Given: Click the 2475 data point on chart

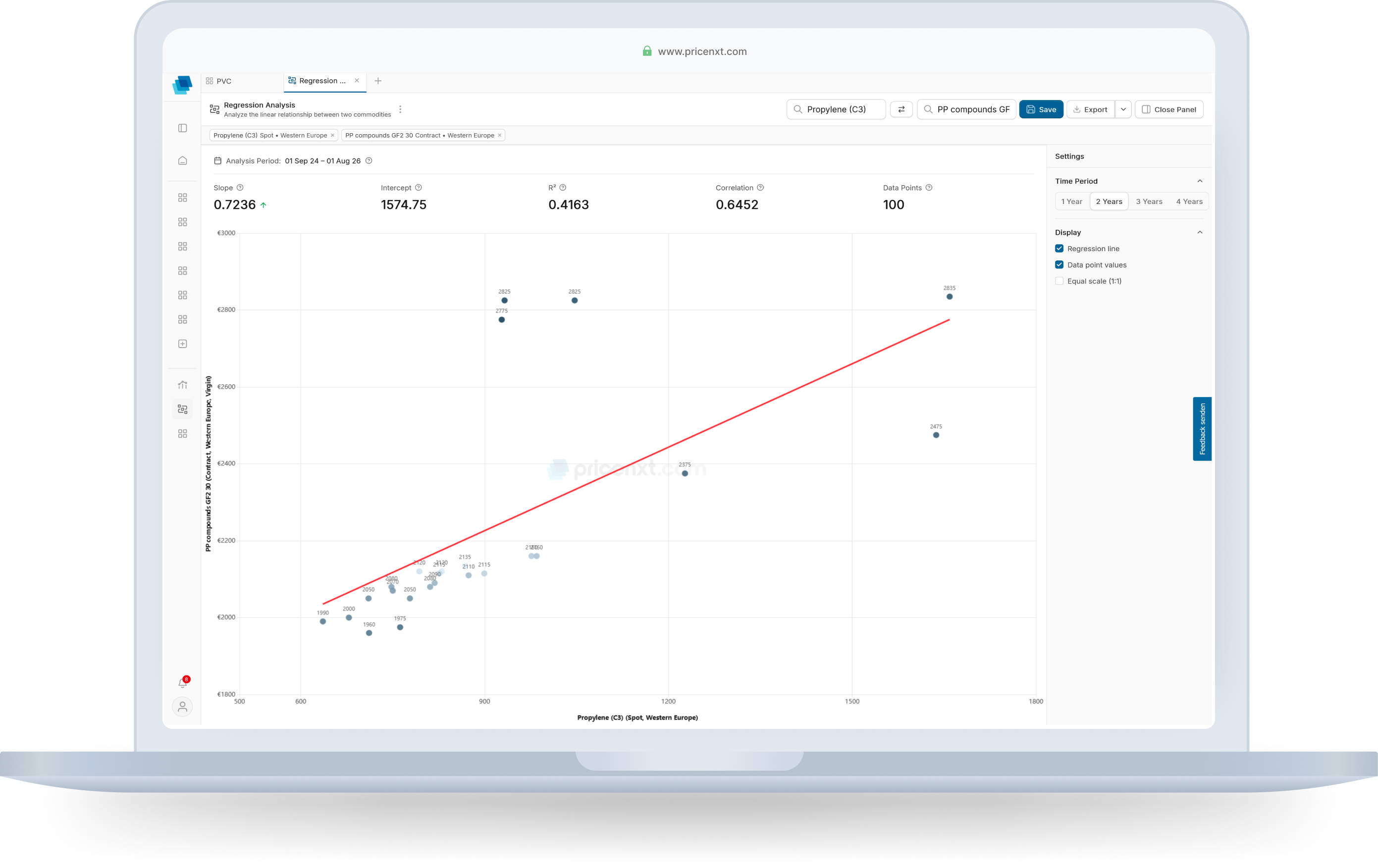Looking at the screenshot, I should (x=936, y=435).
